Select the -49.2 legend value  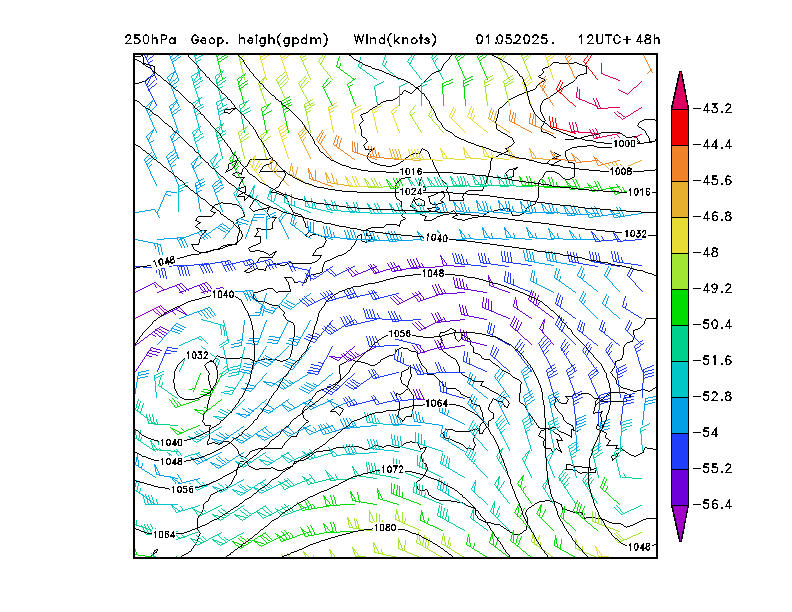[713, 288]
